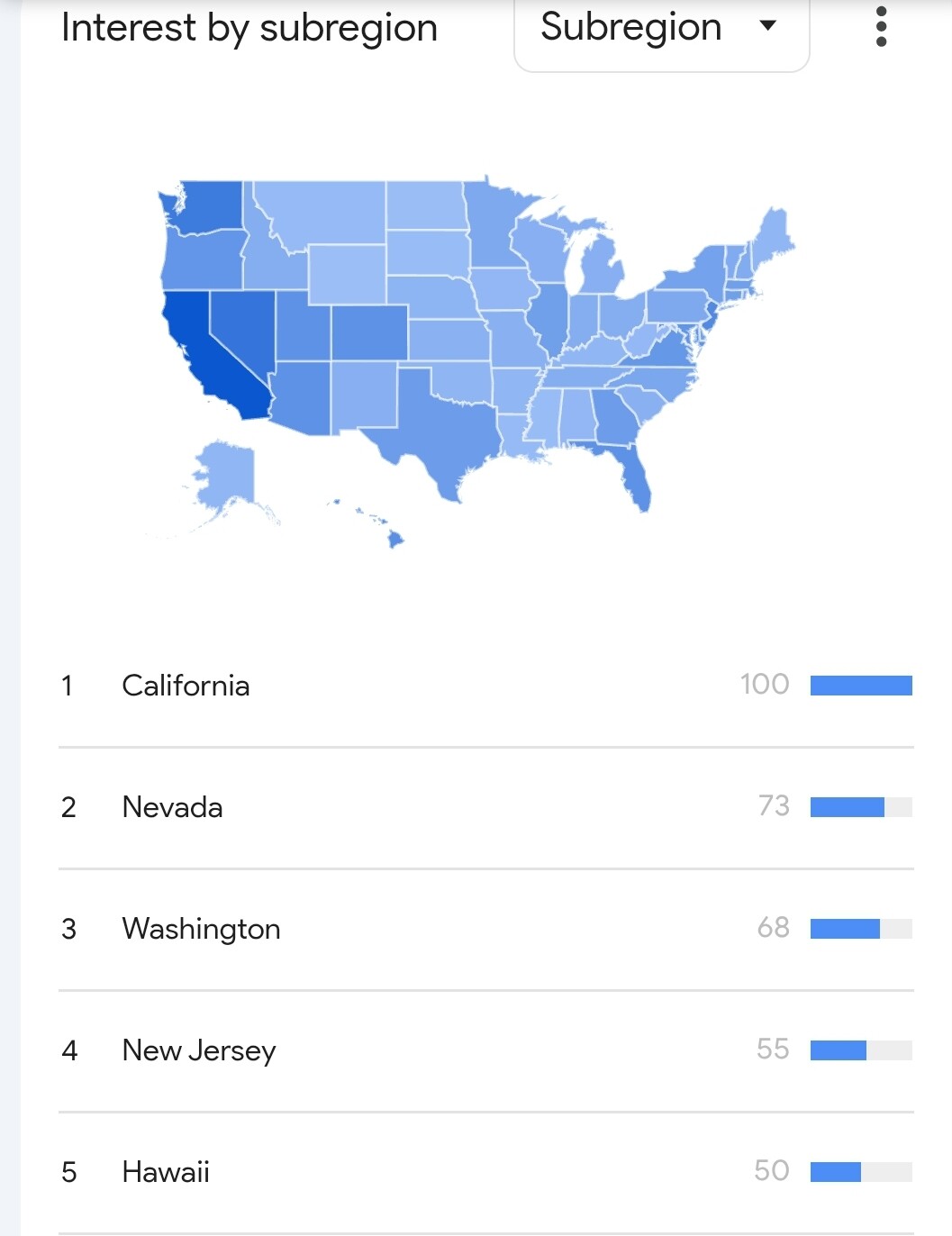Expand the Subregion dropdown
The height and width of the screenshot is (1236, 952).
[x=662, y=31]
